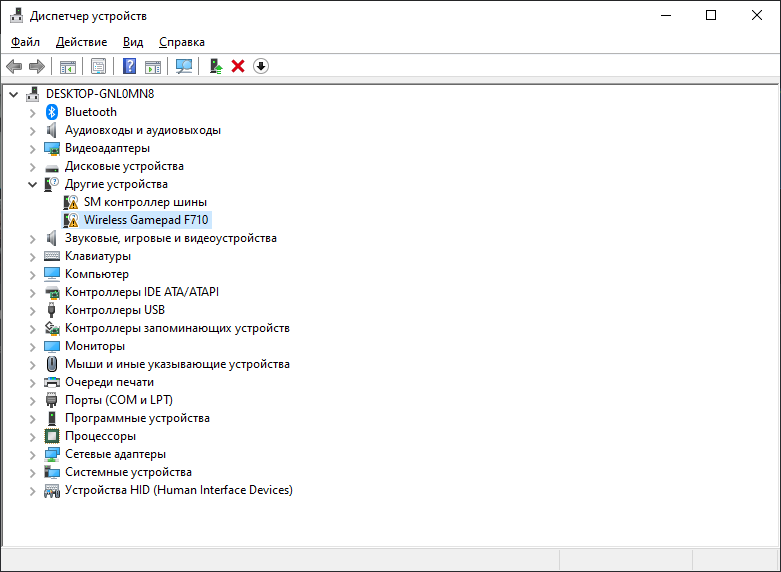
Task: Open the Справка menu
Action: (182, 42)
